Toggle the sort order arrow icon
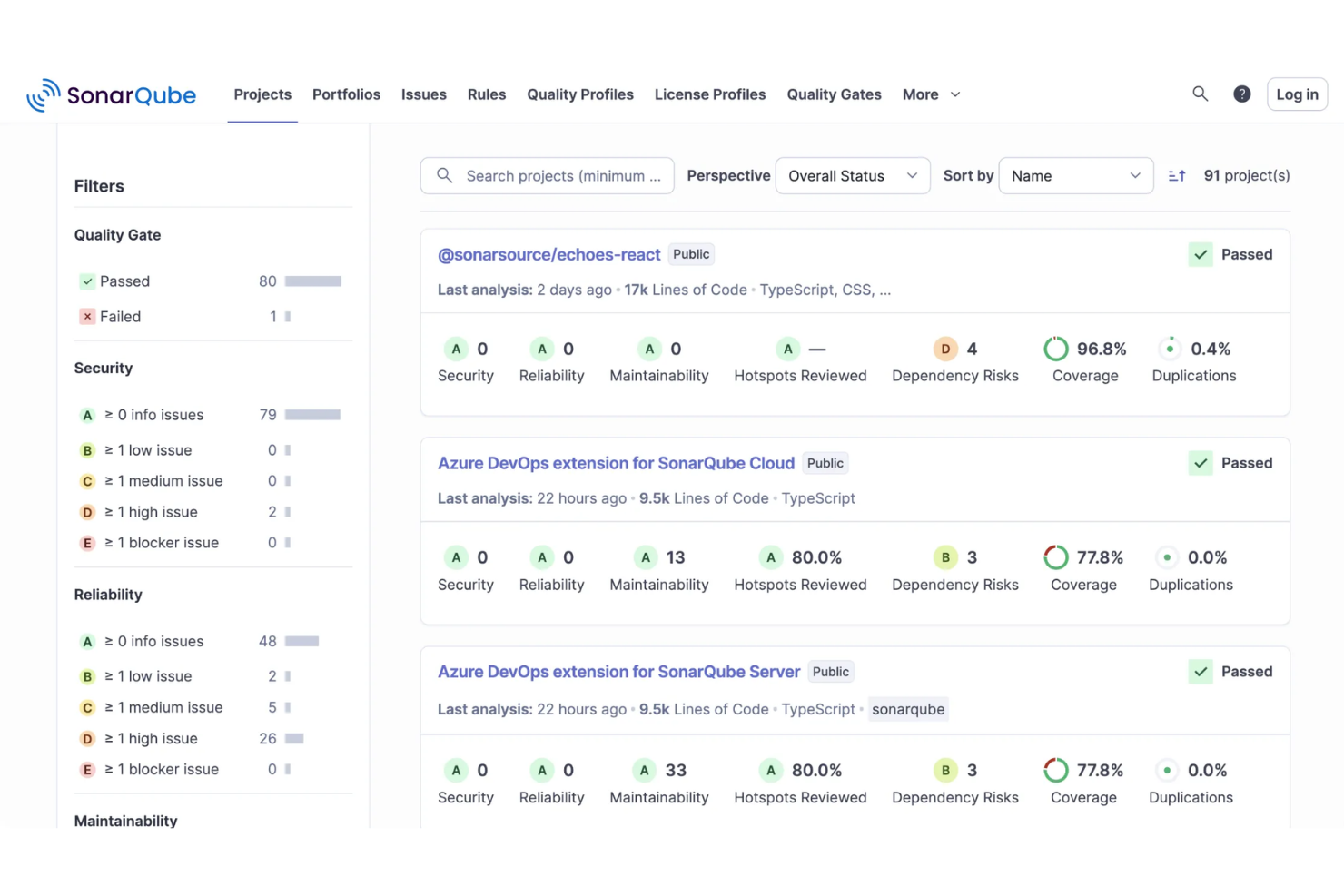The image size is (1344, 896). pos(1177,175)
